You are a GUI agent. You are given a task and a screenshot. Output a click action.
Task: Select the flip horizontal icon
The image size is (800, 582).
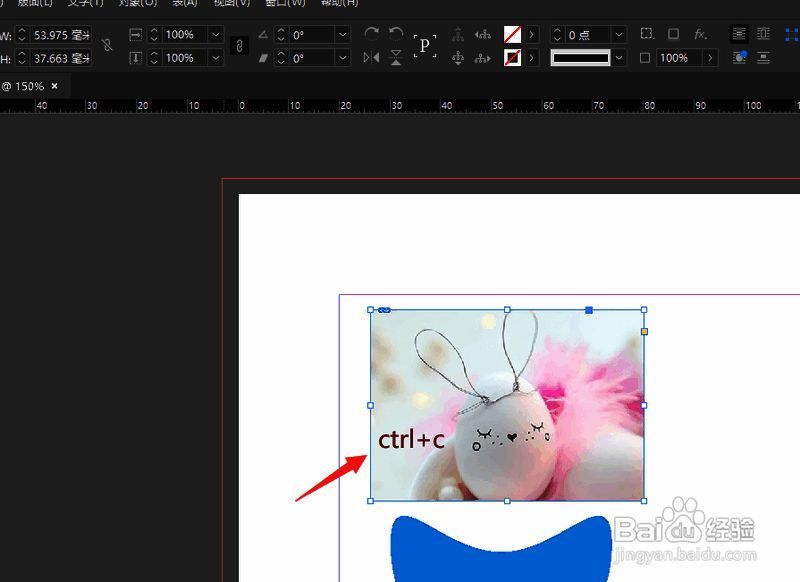(371, 56)
